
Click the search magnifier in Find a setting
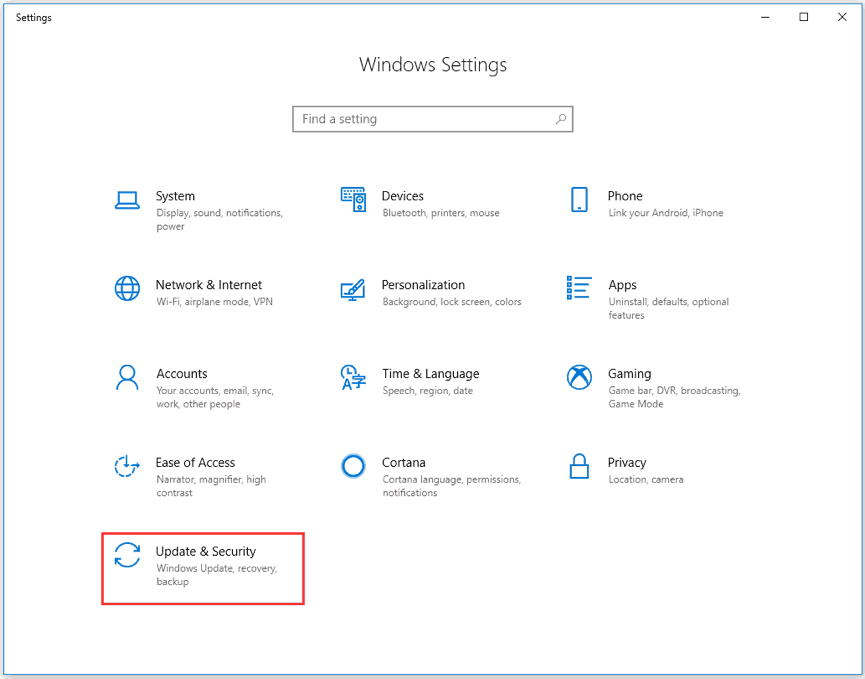[x=561, y=118]
